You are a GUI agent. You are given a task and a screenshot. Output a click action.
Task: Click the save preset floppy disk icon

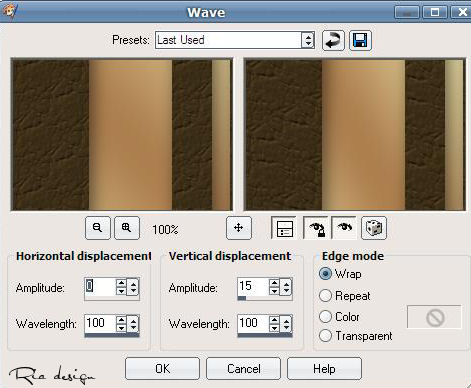360,41
